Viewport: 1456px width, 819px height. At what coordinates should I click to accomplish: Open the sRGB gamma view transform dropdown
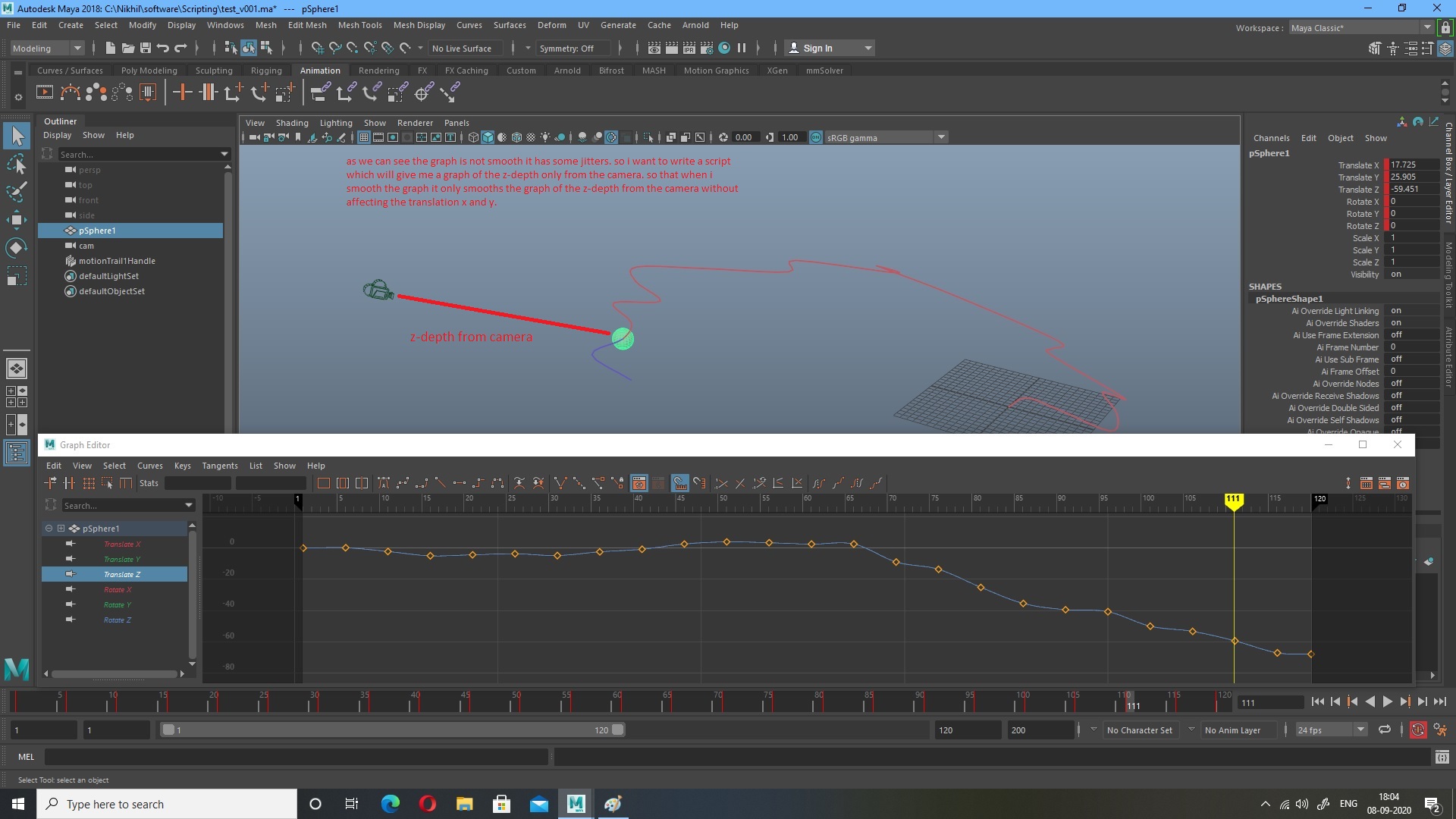[940, 137]
